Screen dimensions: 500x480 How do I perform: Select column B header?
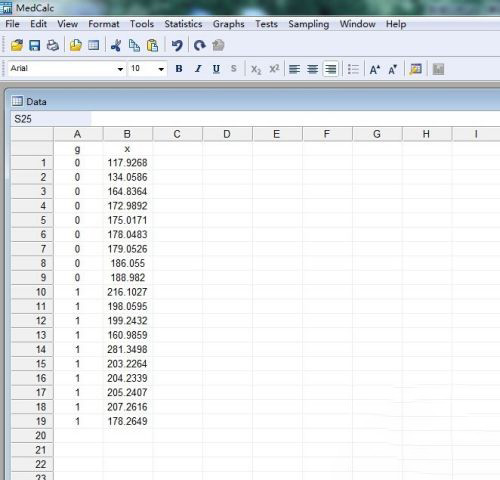(x=128, y=134)
